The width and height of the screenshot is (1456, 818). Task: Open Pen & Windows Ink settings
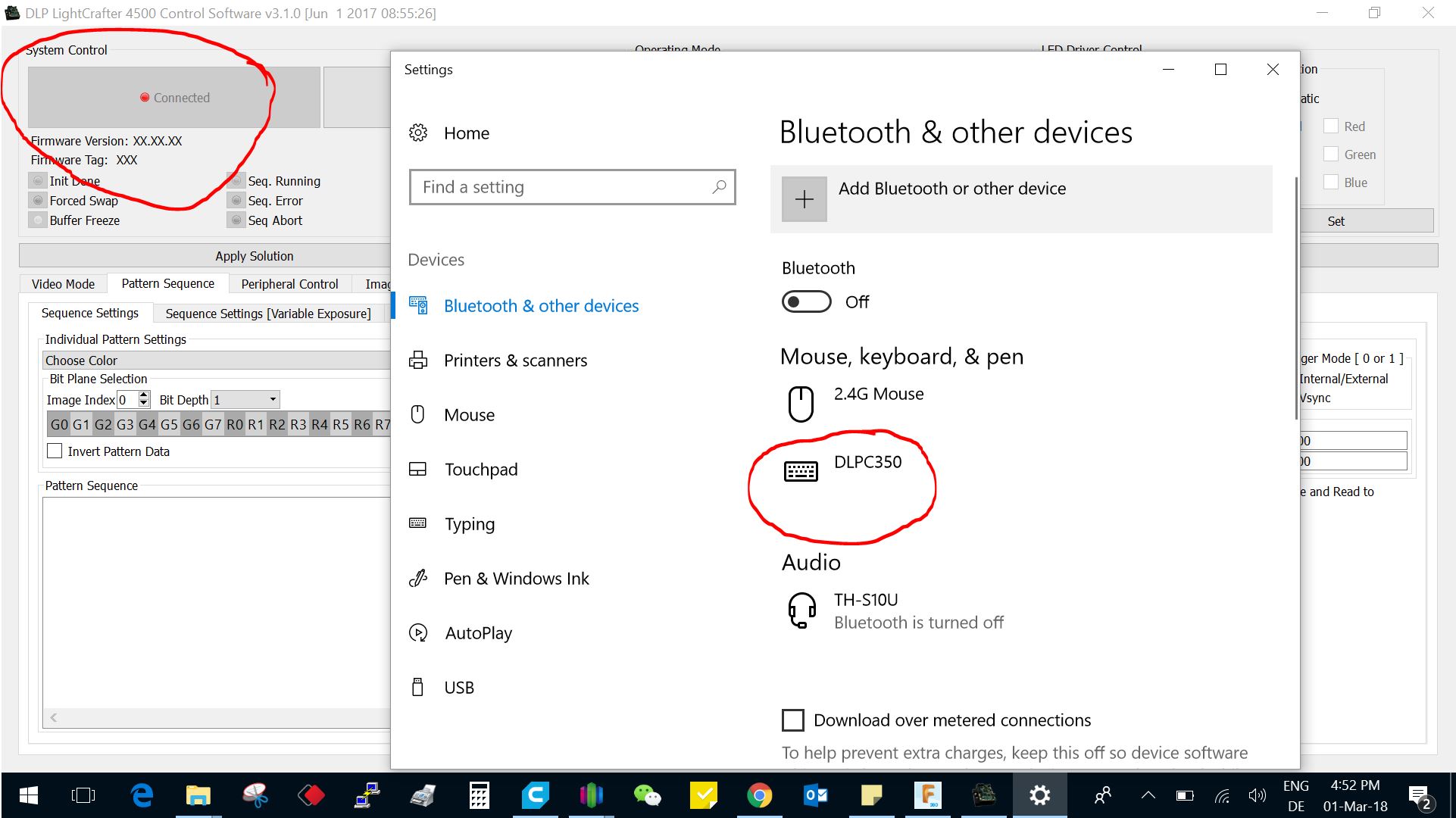click(x=498, y=579)
